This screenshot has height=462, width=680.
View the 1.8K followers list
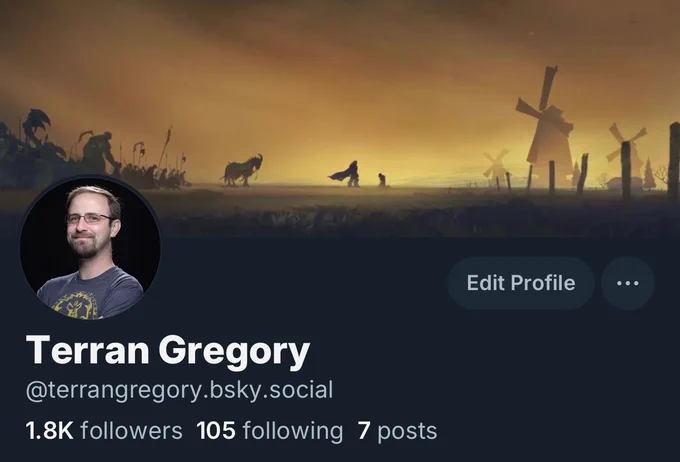(104, 431)
